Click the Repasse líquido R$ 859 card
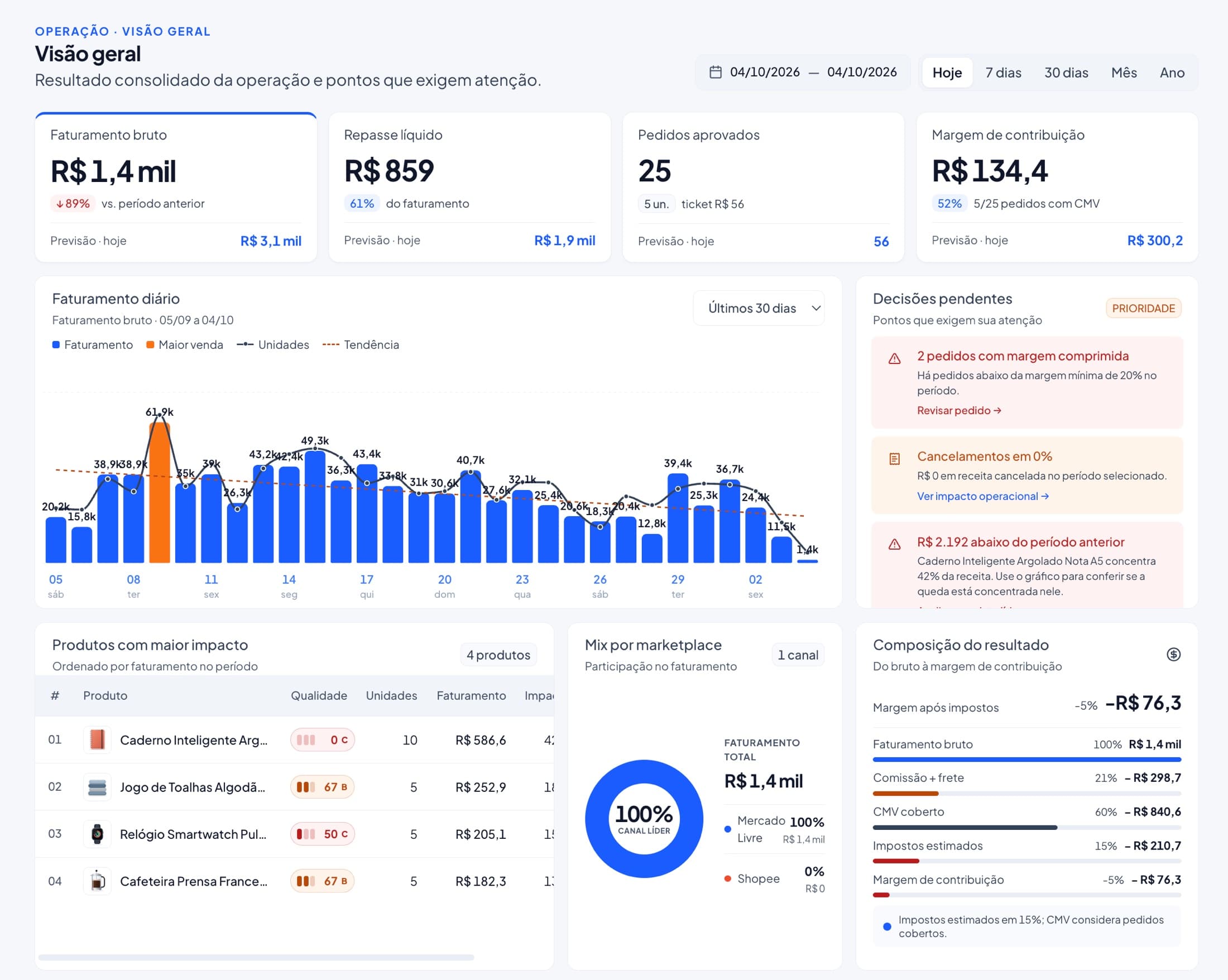Screen dimensions: 1228x980 469,188
